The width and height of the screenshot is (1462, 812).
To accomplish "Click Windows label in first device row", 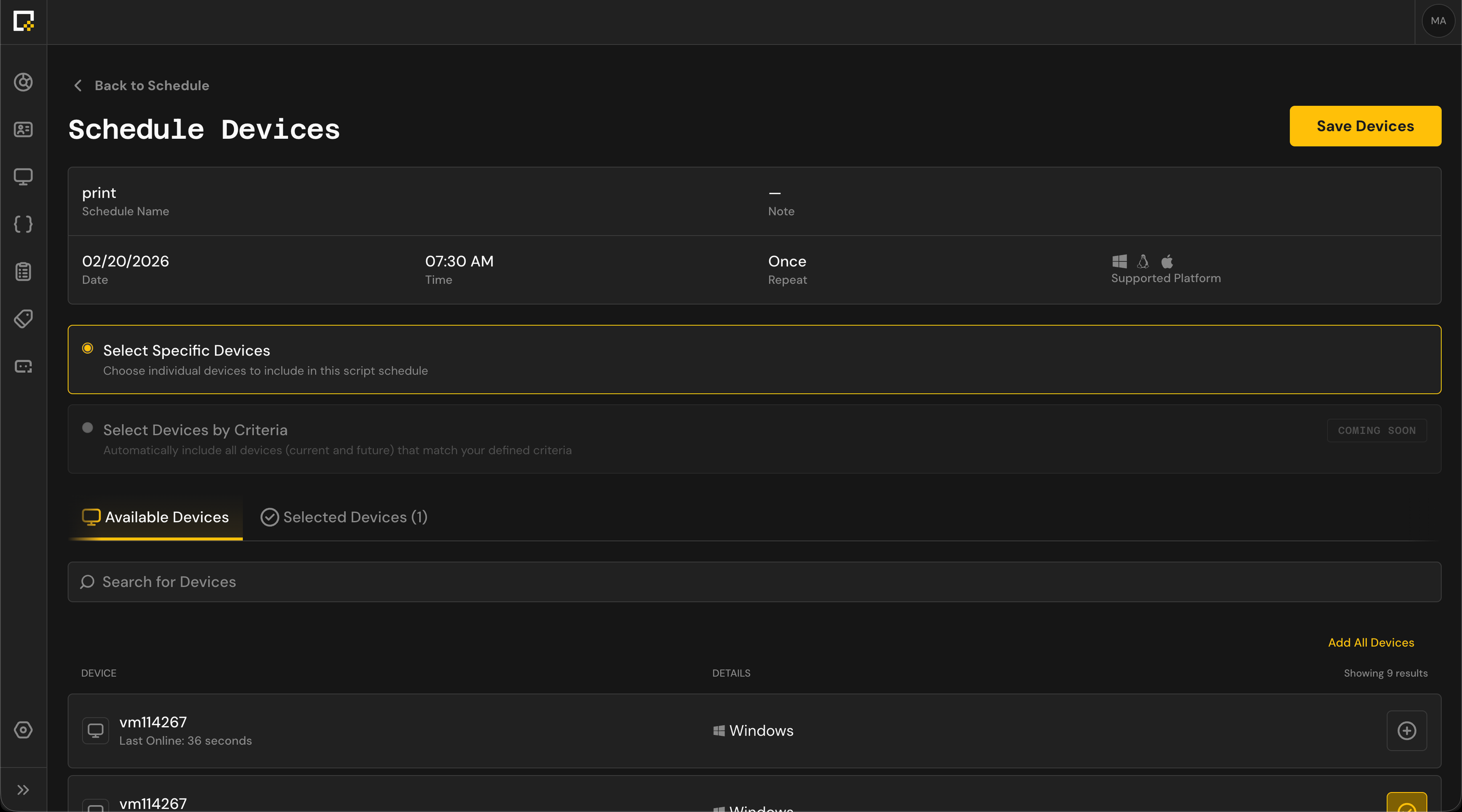I will (761, 730).
